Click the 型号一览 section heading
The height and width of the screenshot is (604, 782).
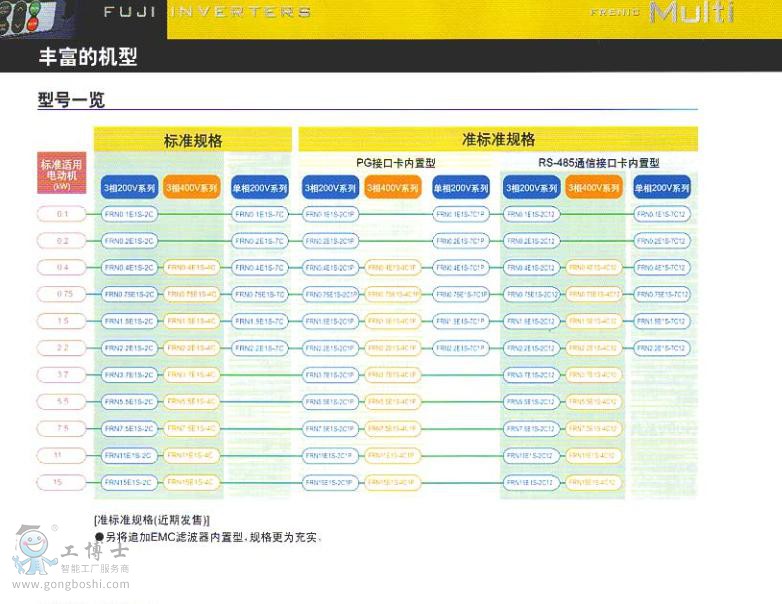point(71,100)
